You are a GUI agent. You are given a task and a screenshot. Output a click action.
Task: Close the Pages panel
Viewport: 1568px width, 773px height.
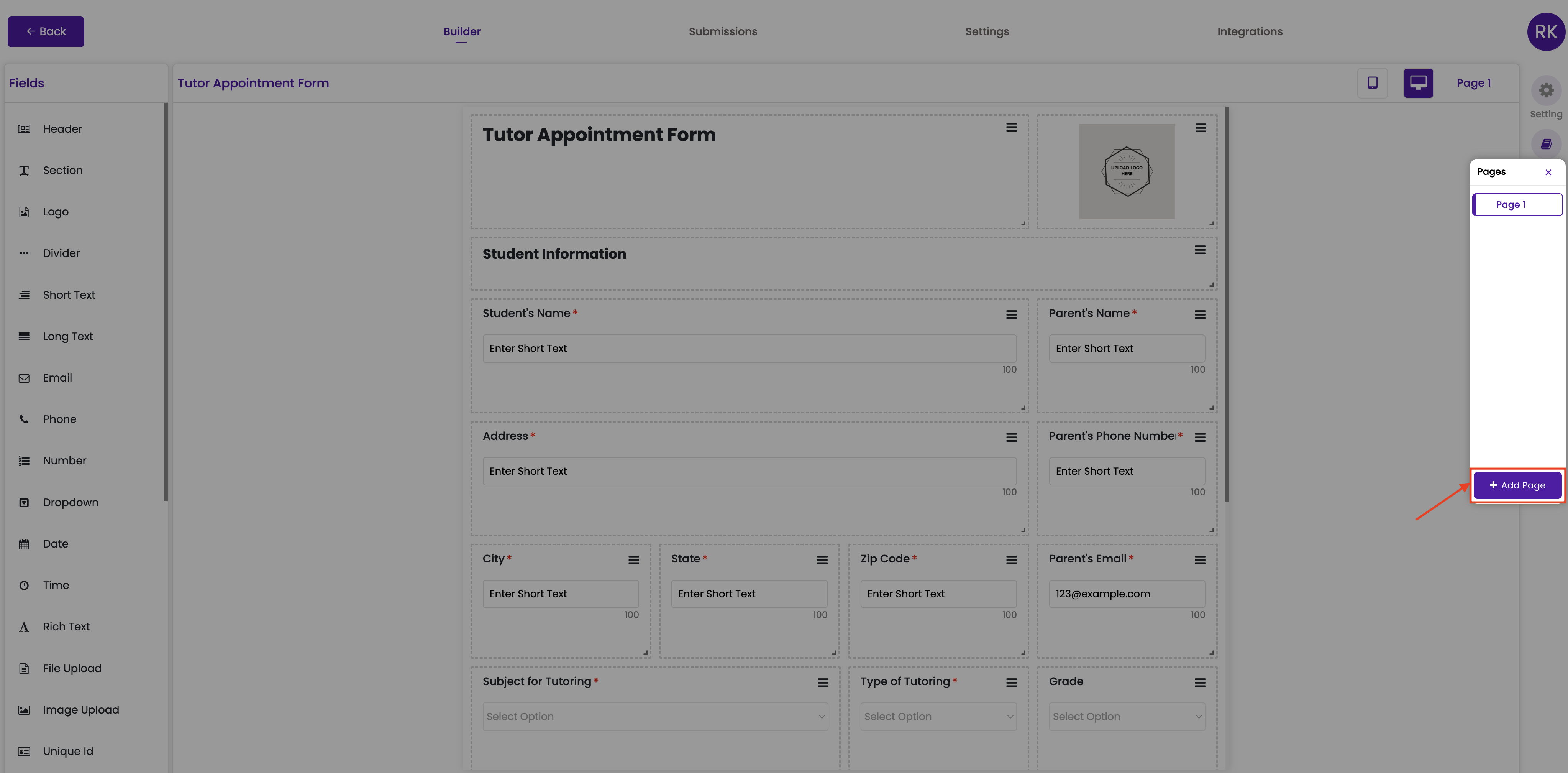(1548, 173)
